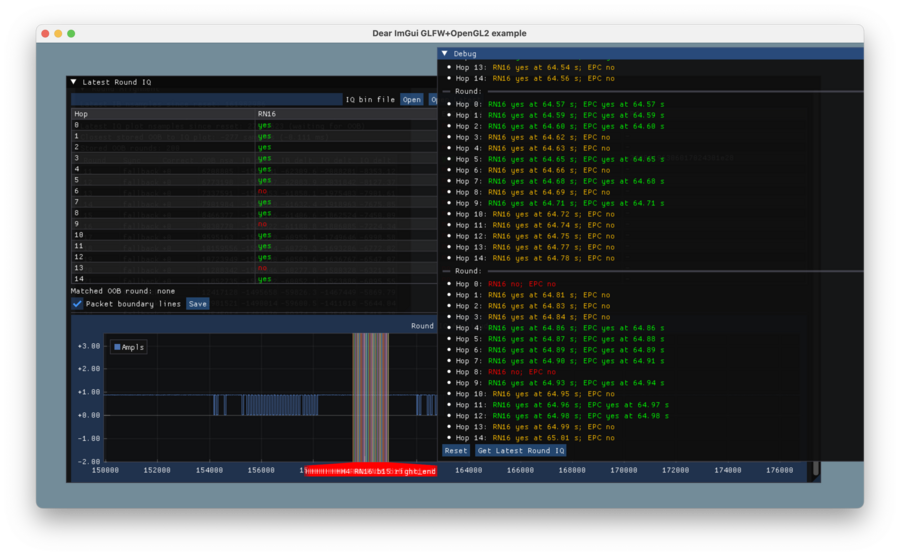Screen dimensions: 900x556
Task: Click the striped packet boundary band in plot
Action: click(370, 397)
